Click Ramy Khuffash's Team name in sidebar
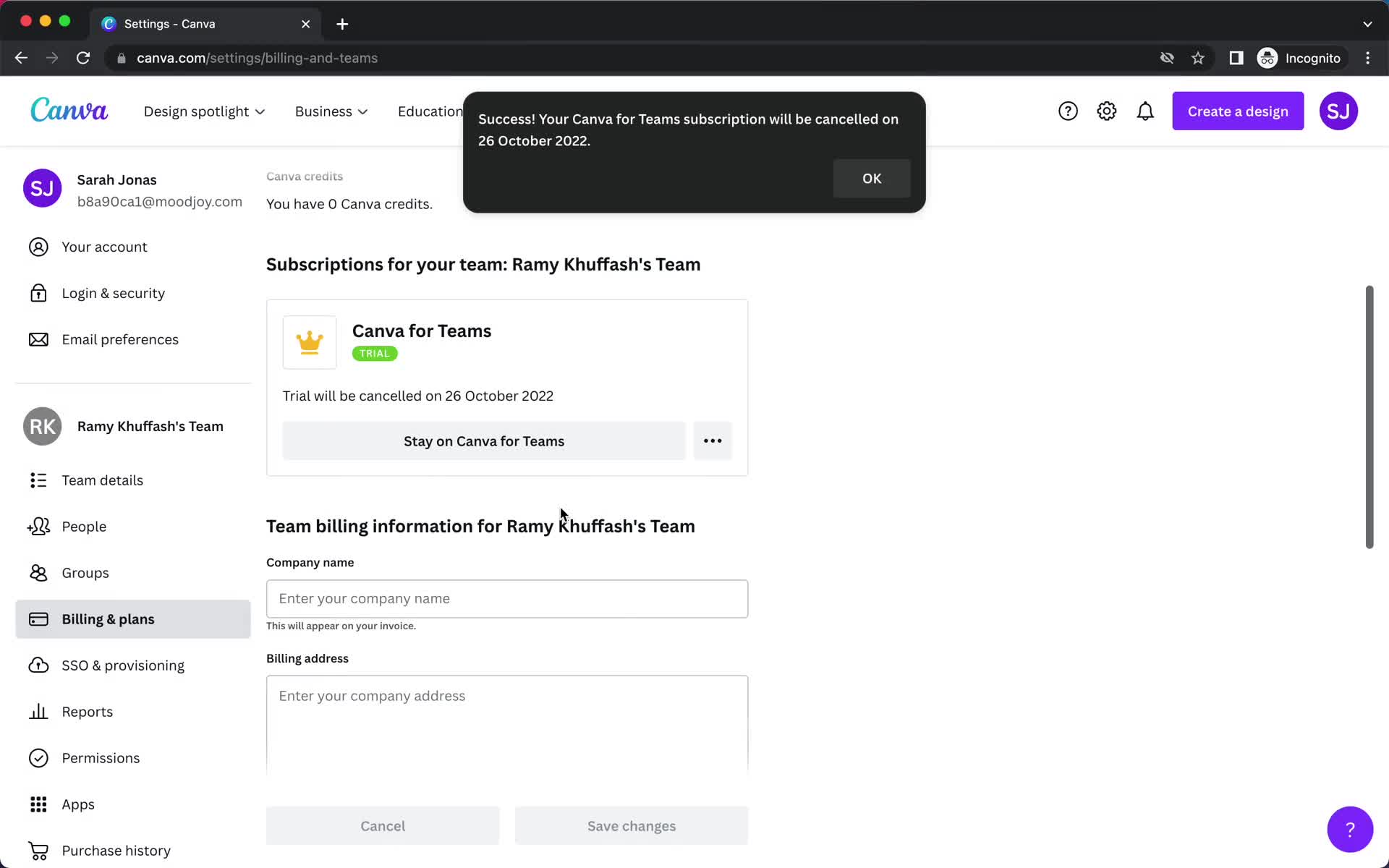This screenshot has height=868, width=1389. [x=150, y=426]
